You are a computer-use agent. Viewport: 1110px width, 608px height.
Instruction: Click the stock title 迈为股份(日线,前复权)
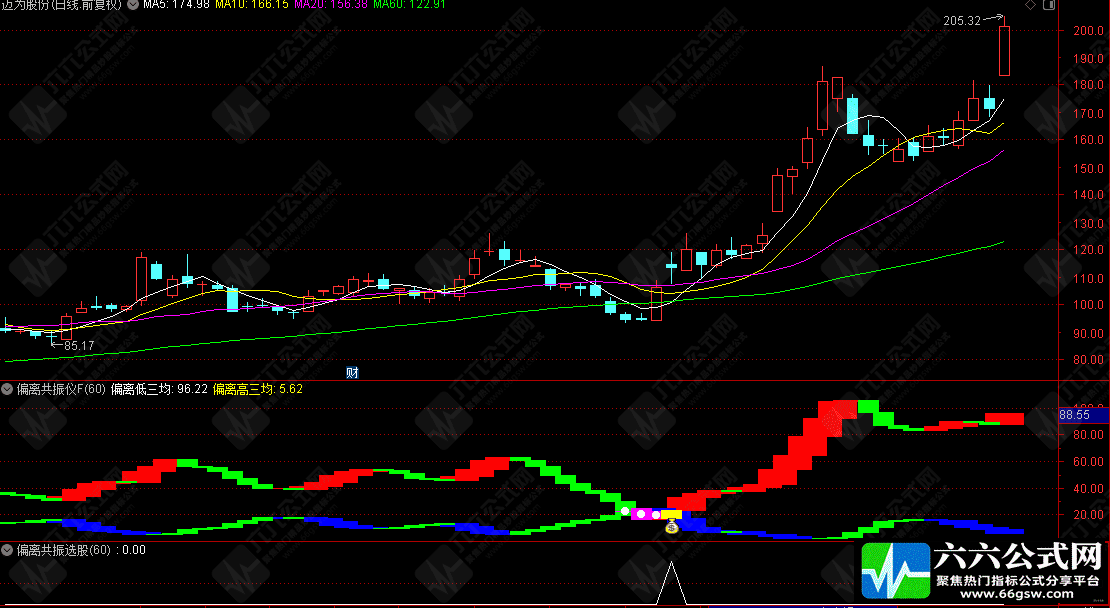pos(62,5)
